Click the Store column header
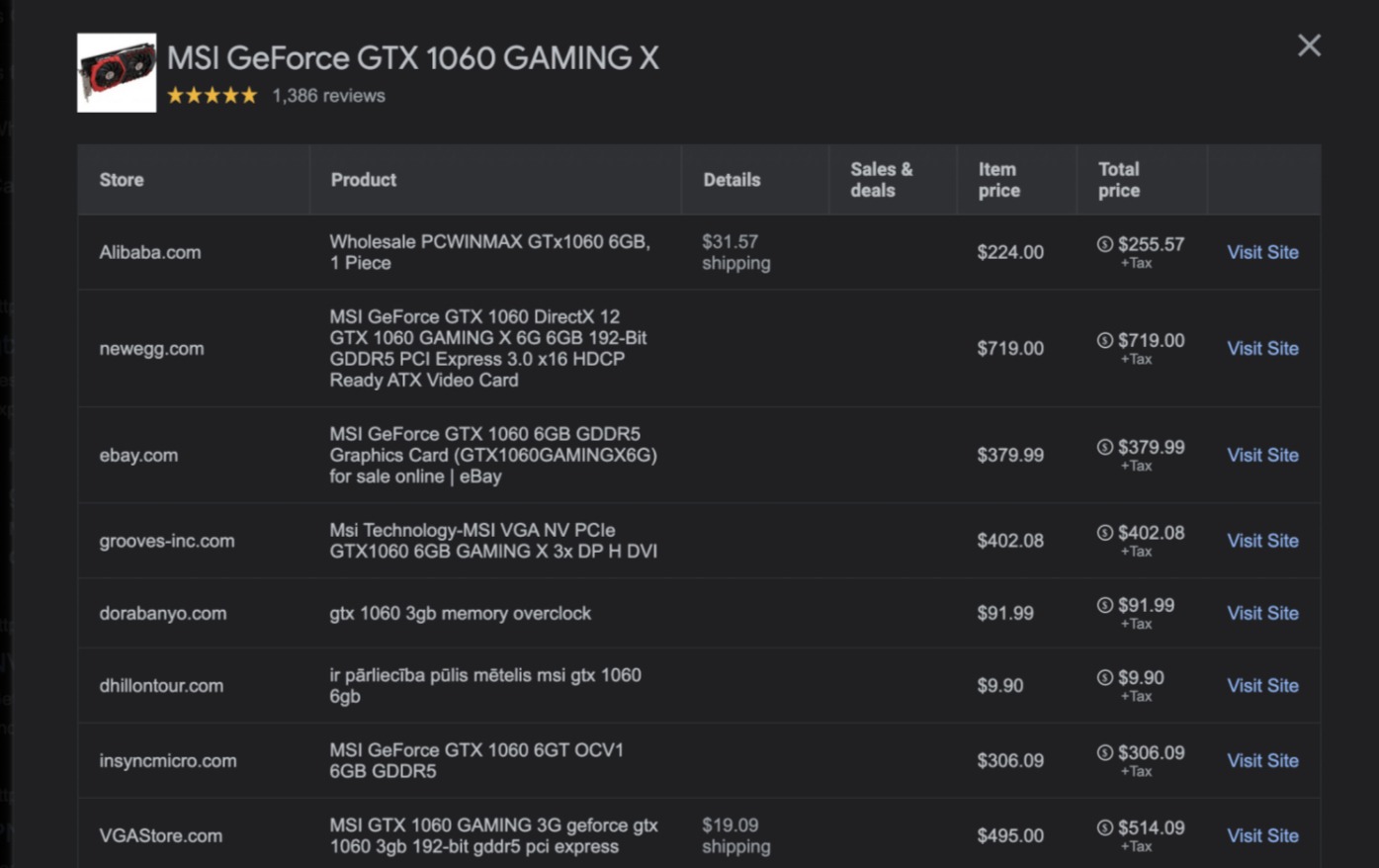 [122, 180]
